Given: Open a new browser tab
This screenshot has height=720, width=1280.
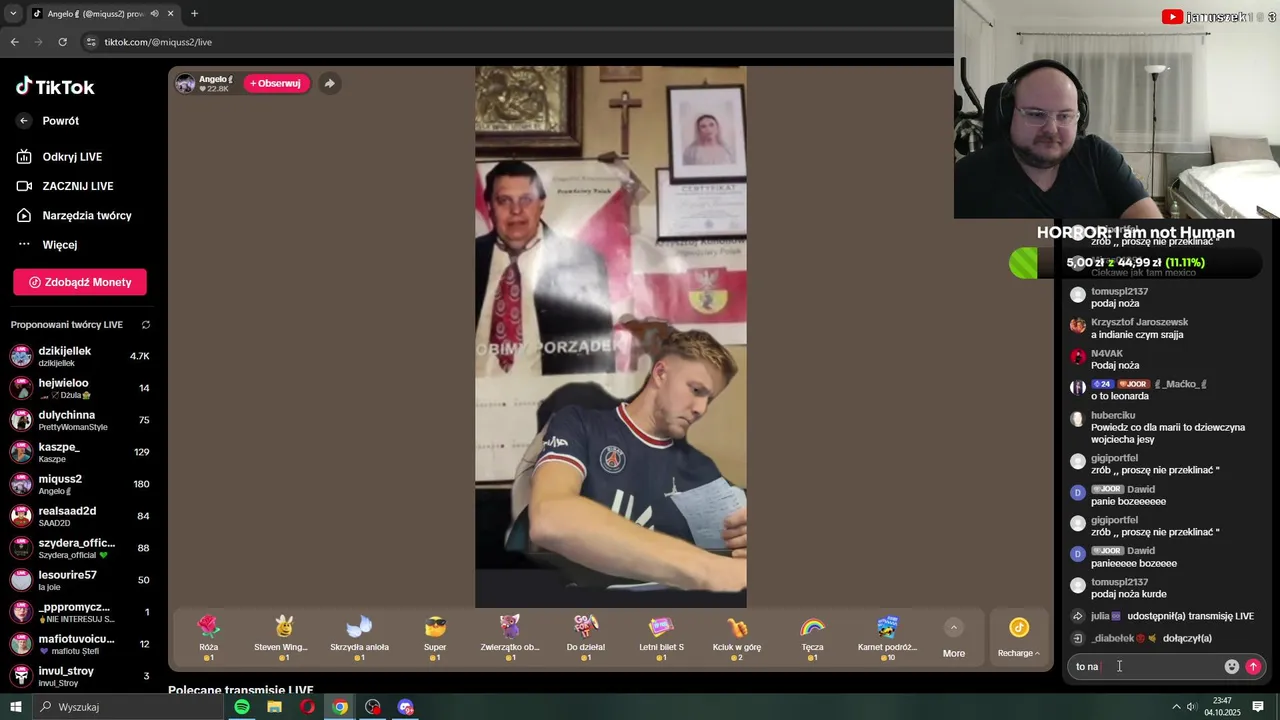Looking at the screenshot, I should pos(194,14).
